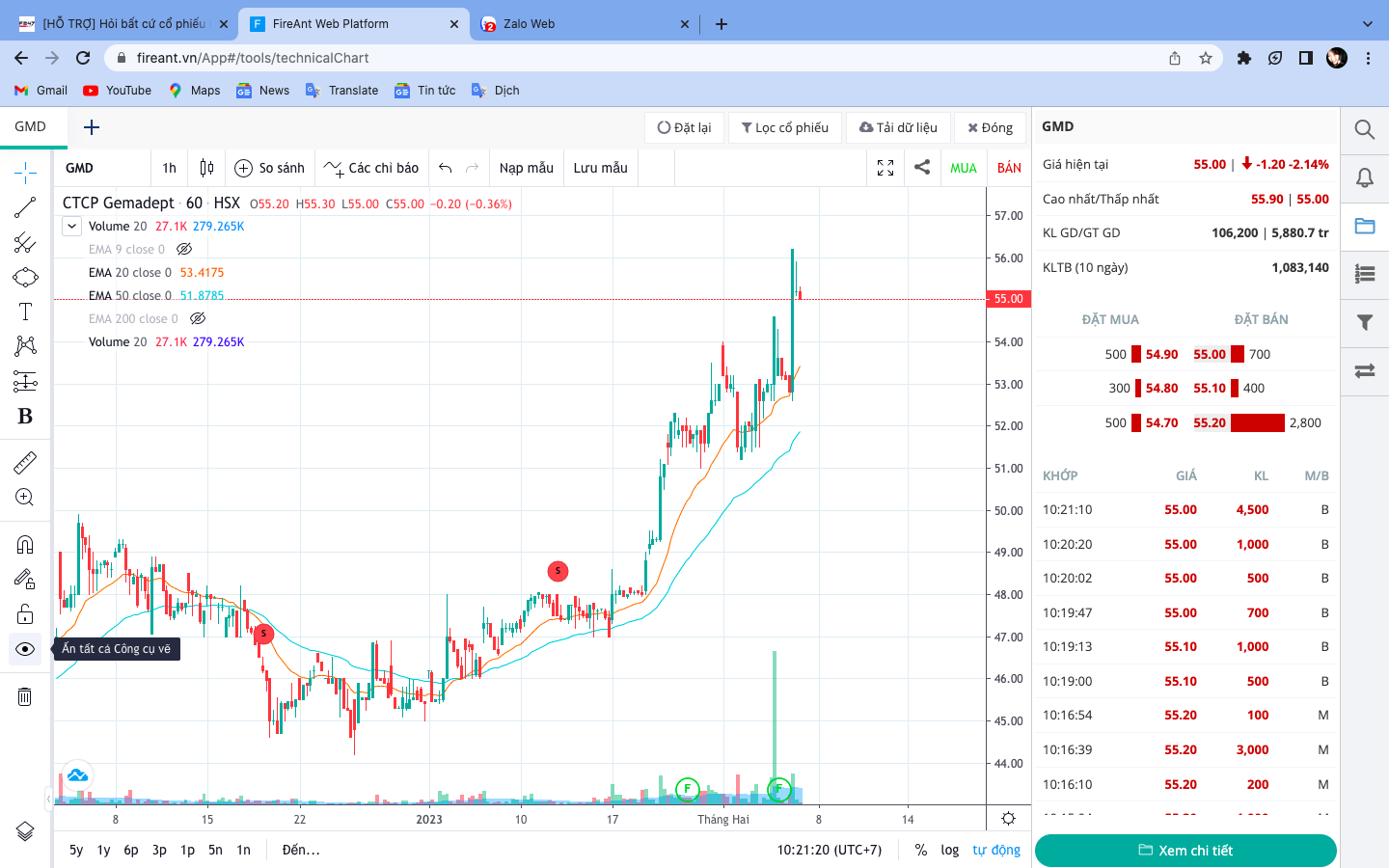The height and width of the screenshot is (868, 1389).
Task: Click the Tải dữ liệu button
Action: (x=898, y=127)
